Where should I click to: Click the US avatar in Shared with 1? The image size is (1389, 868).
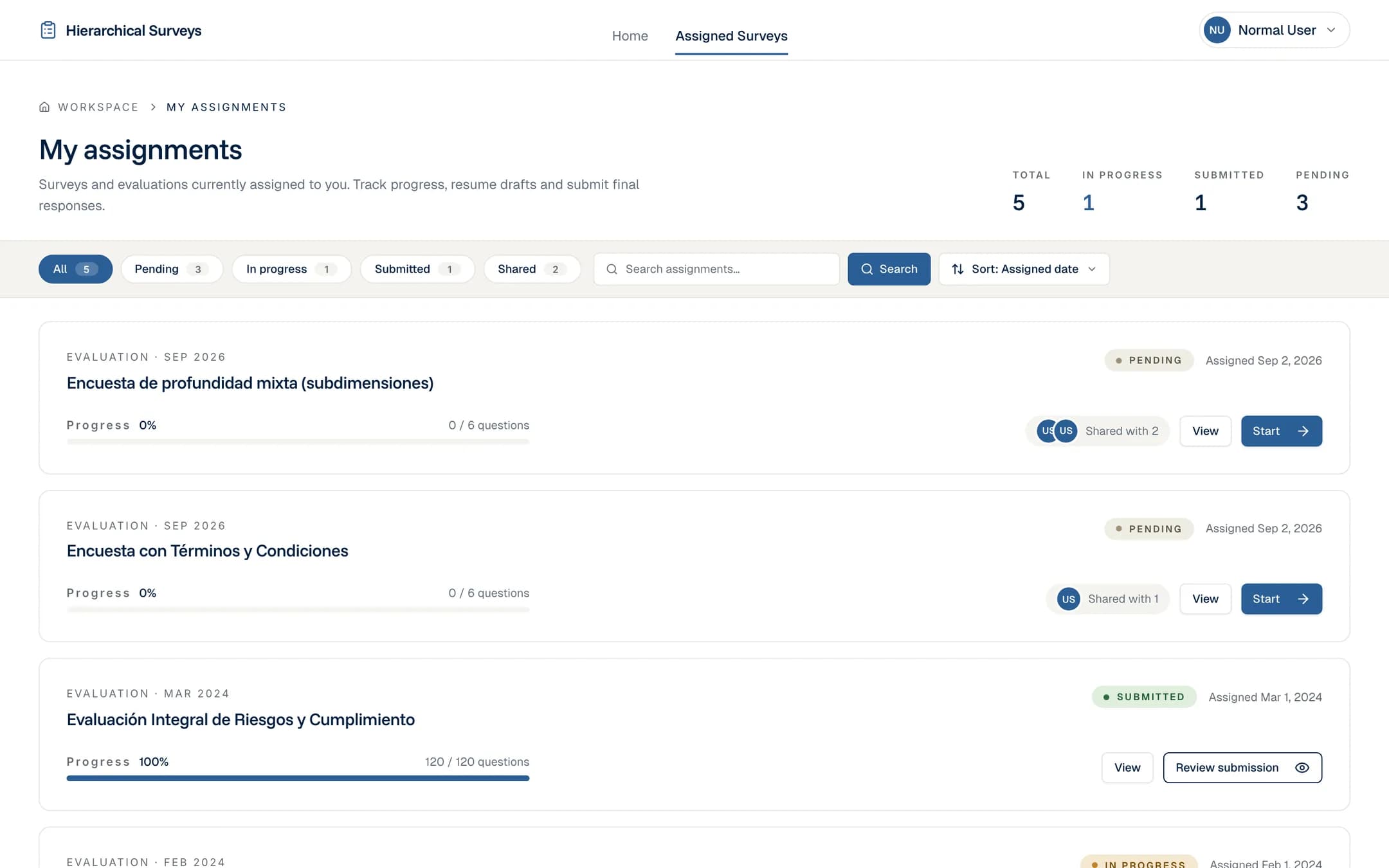point(1069,599)
